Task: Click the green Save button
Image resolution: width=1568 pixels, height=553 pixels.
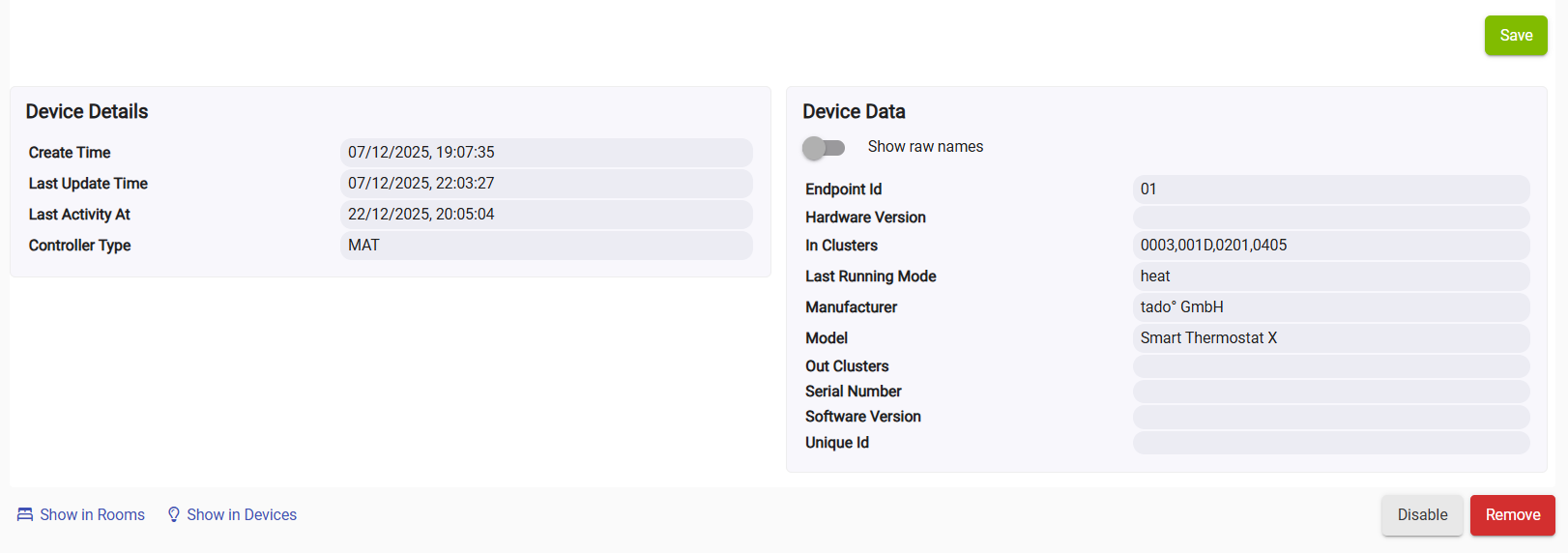Action: (1515, 36)
